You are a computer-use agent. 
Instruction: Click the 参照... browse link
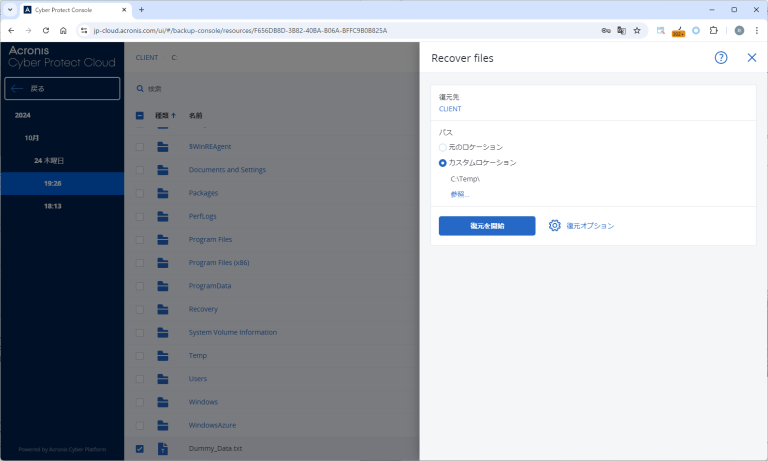(460, 194)
